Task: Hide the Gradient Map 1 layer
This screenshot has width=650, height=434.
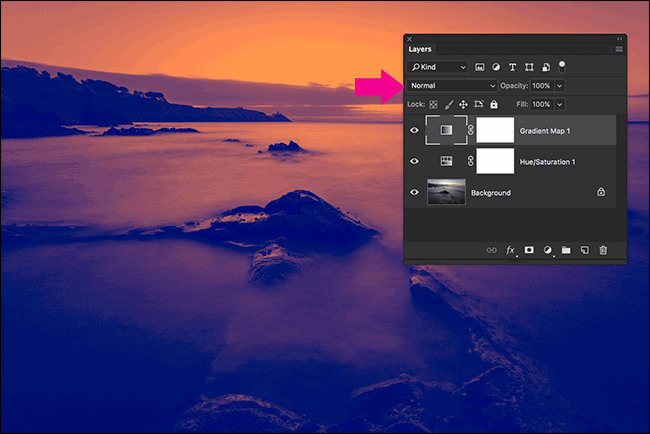Action: point(414,130)
